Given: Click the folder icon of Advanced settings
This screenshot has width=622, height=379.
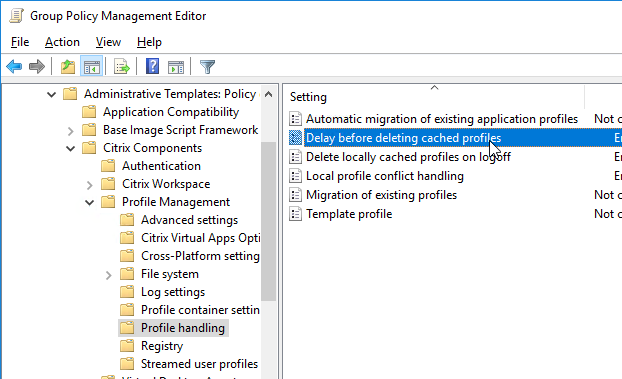Looking at the screenshot, I should 127,220.
